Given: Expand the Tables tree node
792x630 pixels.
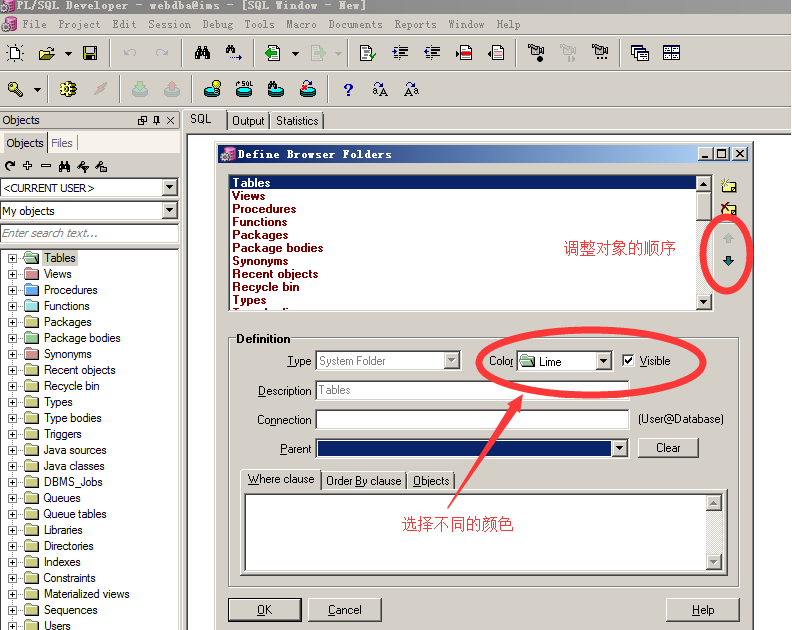Looking at the screenshot, I should point(12,258).
